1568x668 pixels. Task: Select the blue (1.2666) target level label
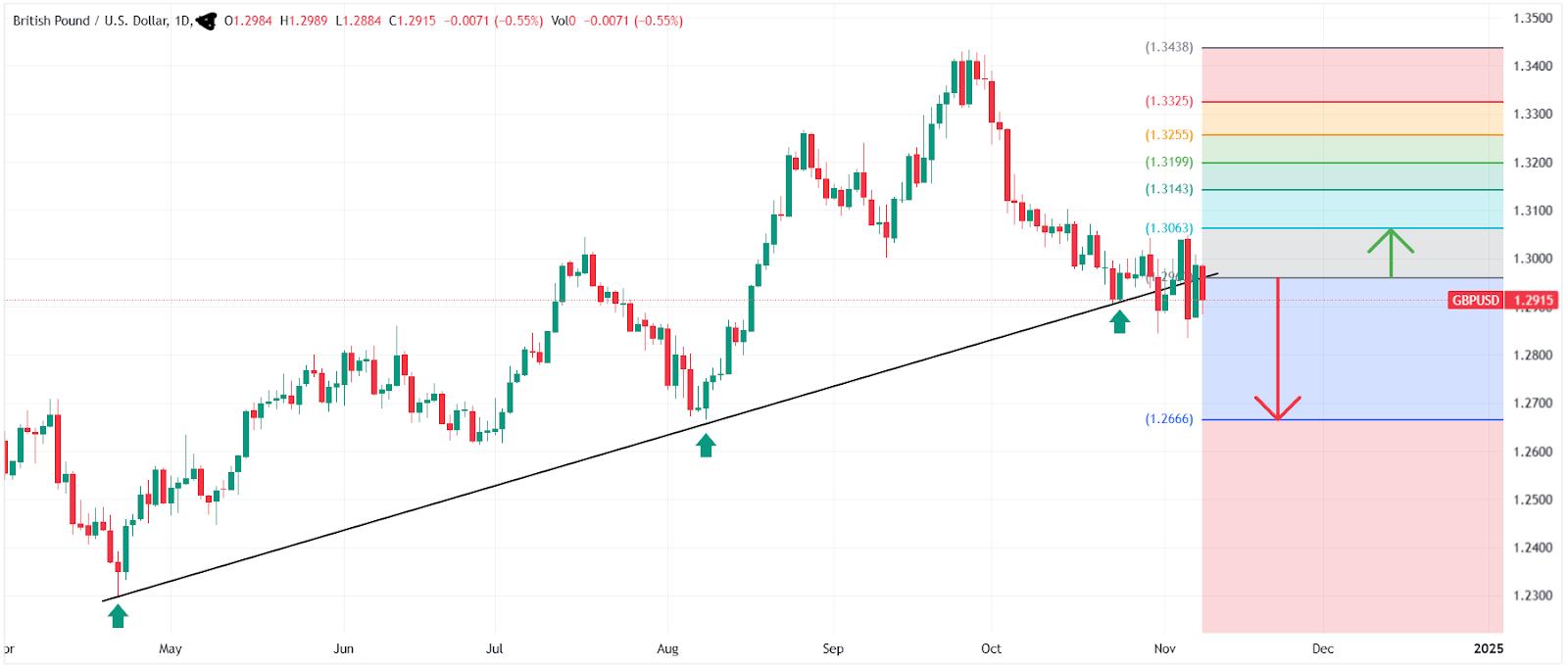pyautogui.click(x=1169, y=419)
